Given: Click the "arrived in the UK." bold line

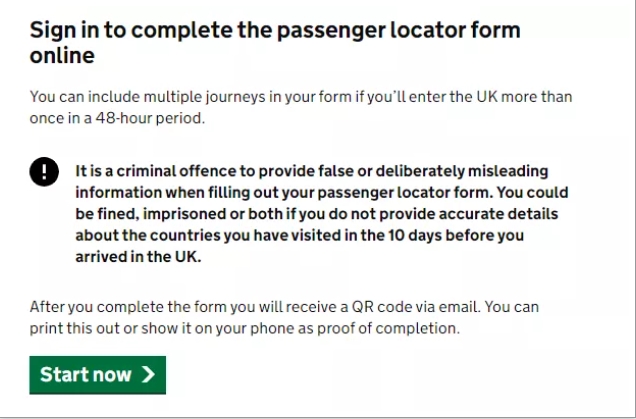Looking at the screenshot, I should point(138,257).
